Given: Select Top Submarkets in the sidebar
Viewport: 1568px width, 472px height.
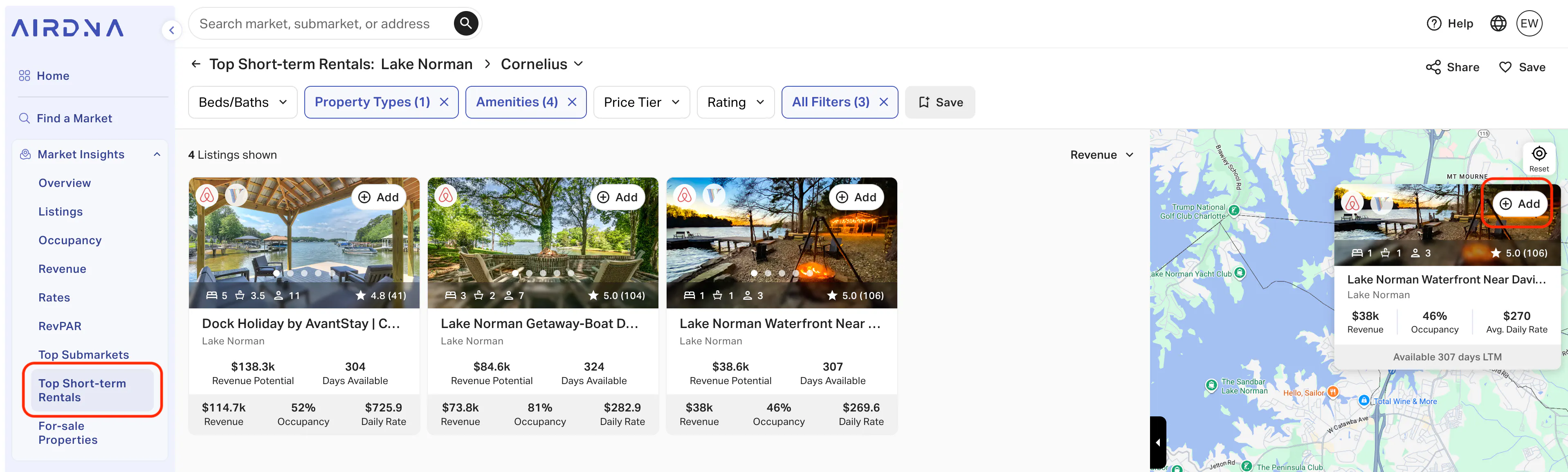Looking at the screenshot, I should coord(83,355).
